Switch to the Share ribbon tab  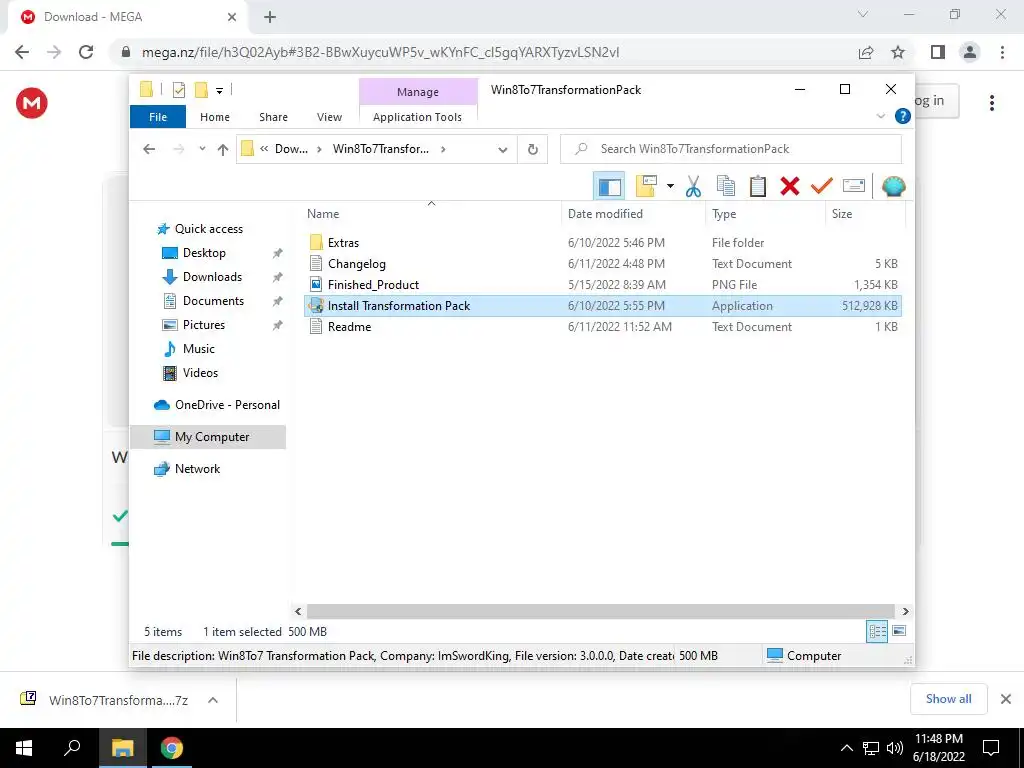coord(273,117)
